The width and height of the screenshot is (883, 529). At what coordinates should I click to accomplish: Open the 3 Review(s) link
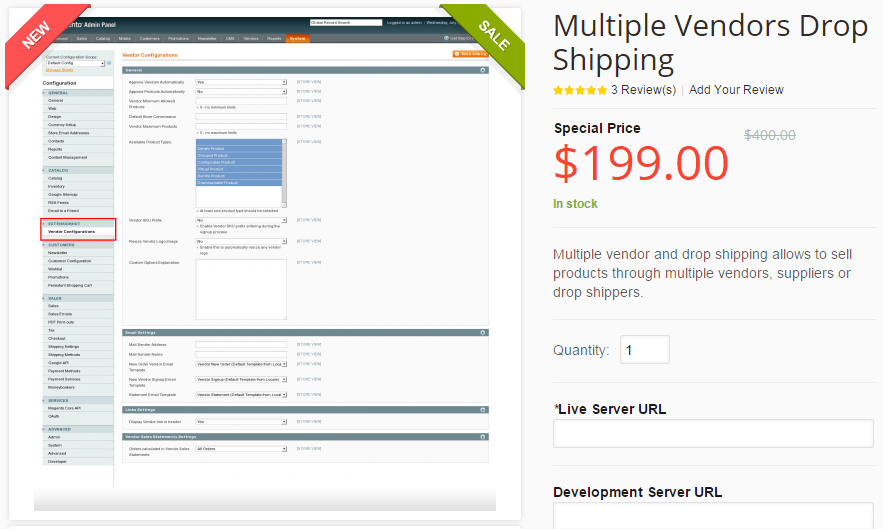click(643, 90)
